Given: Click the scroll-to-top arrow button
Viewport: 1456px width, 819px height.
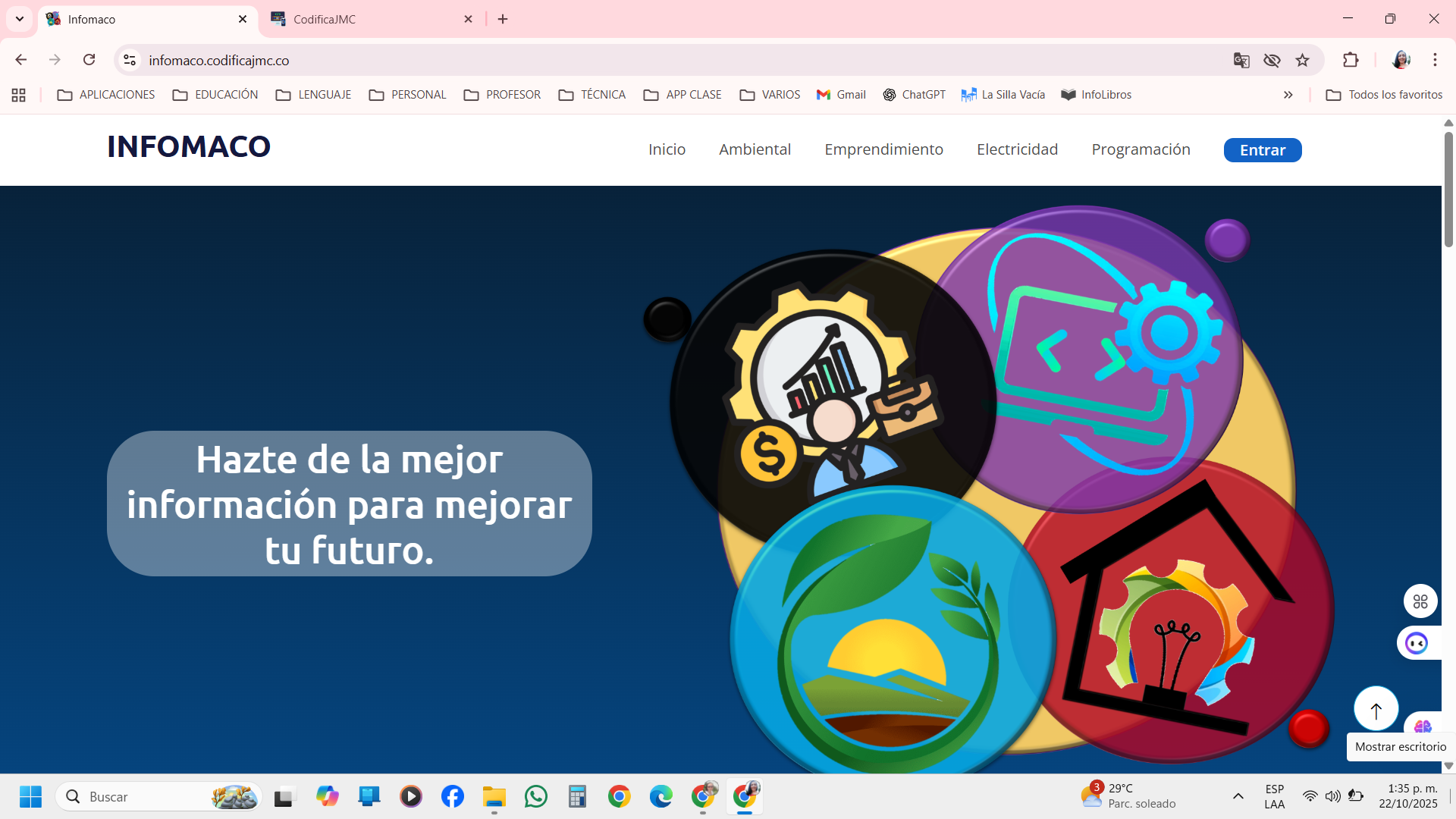Looking at the screenshot, I should (x=1376, y=710).
